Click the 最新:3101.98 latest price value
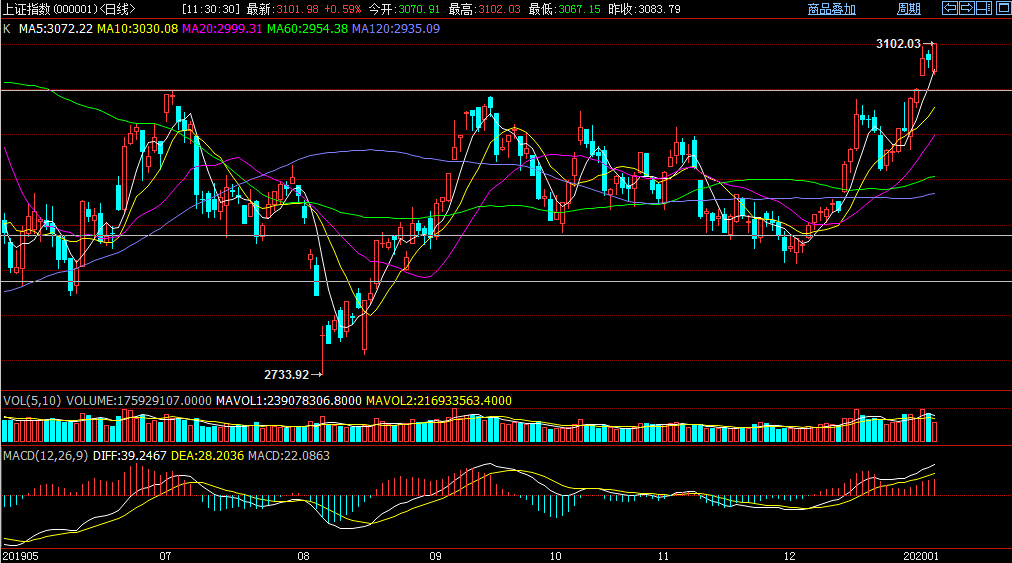The height and width of the screenshot is (563, 1012). click(283, 9)
